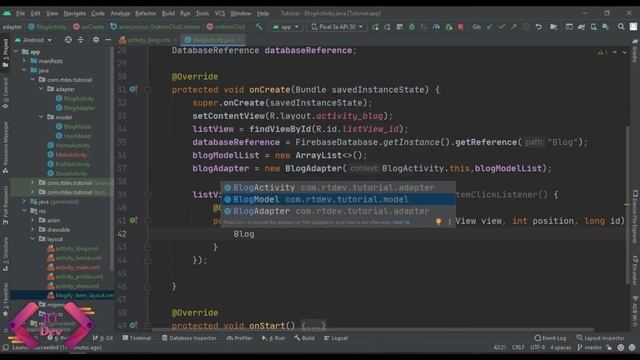
Task: Open the Build menu in menu bar
Action: click(168, 13)
